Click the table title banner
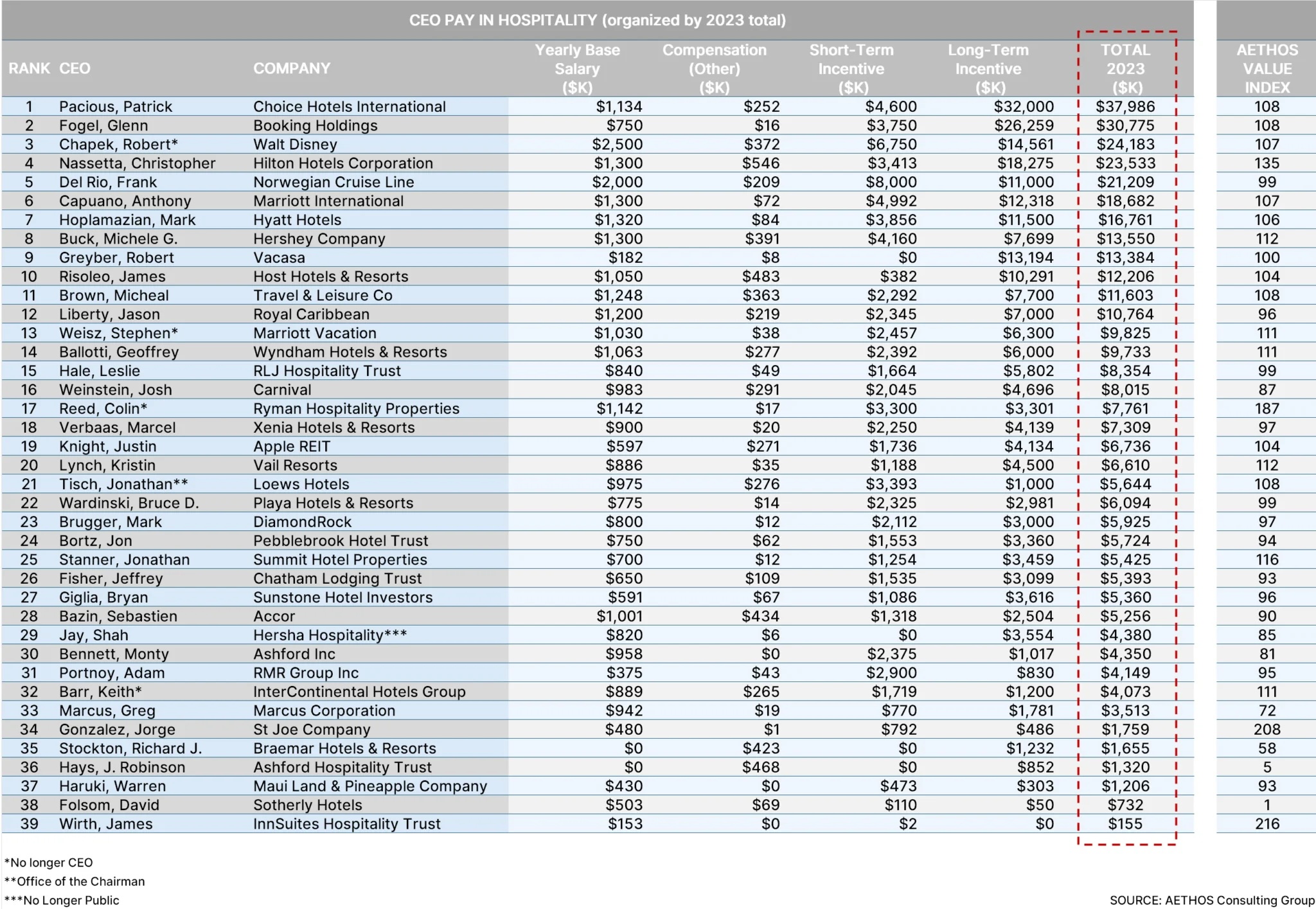The height and width of the screenshot is (909, 1316). tap(597, 20)
